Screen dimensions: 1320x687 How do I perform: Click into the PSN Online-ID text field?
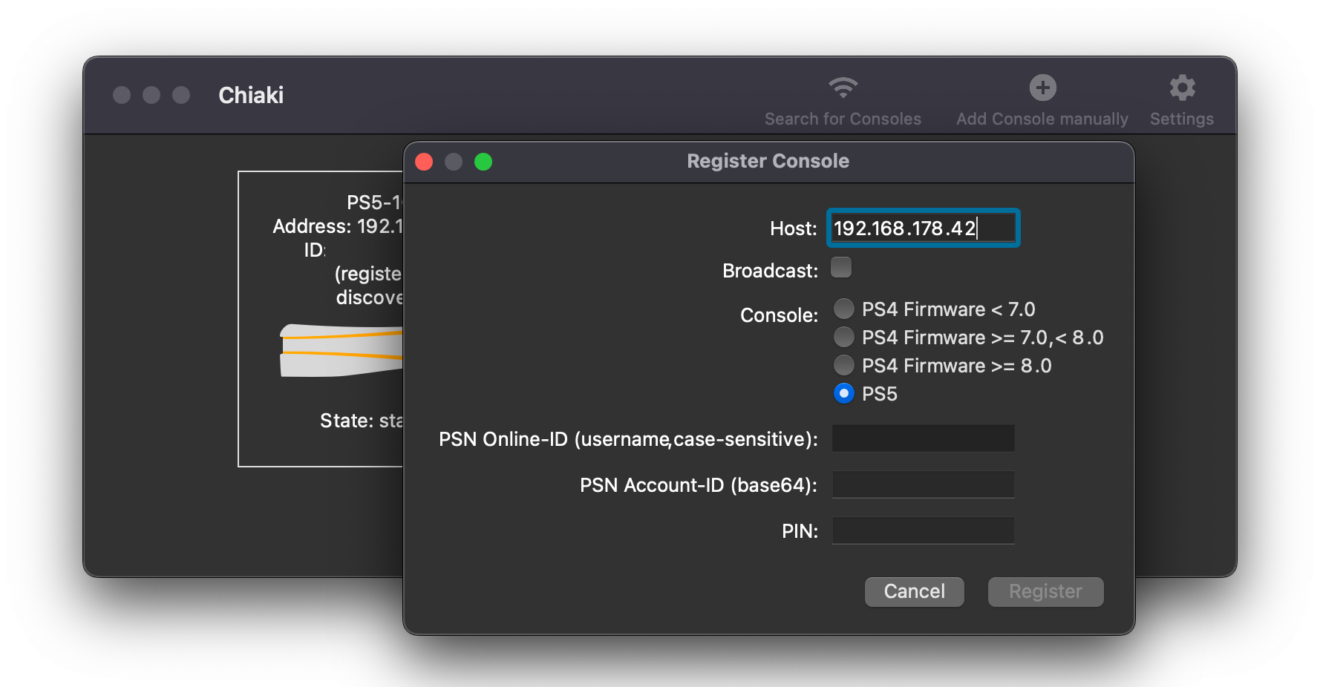923,438
